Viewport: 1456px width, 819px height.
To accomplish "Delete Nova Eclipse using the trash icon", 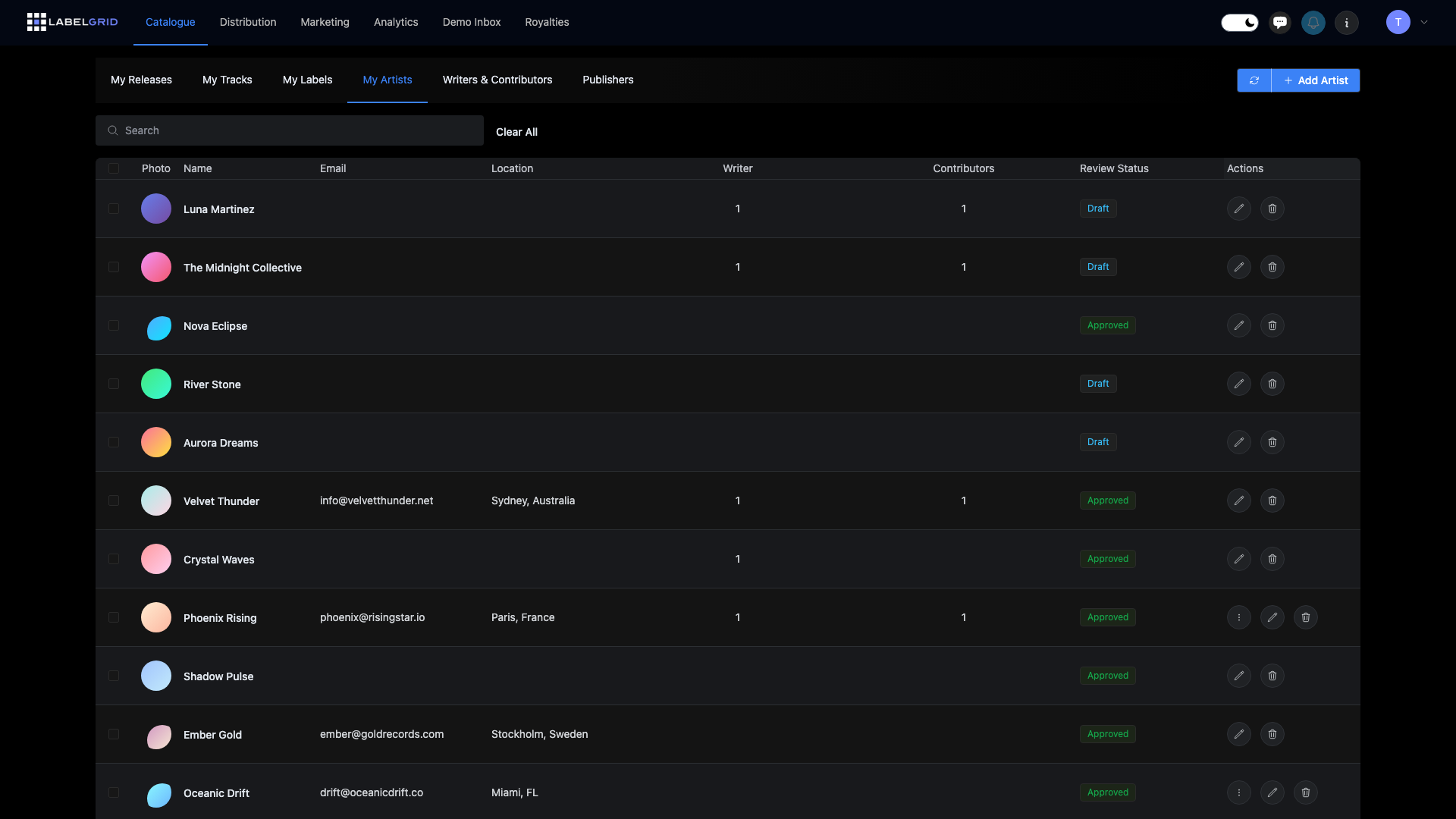I will 1272,325.
